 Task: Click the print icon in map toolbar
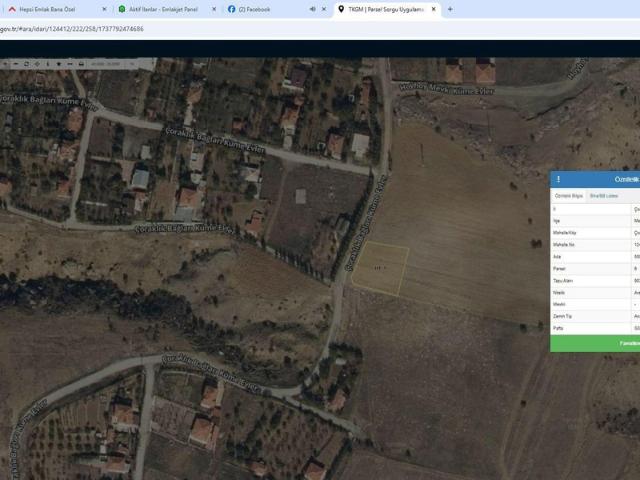pyautogui.click(x=81, y=64)
